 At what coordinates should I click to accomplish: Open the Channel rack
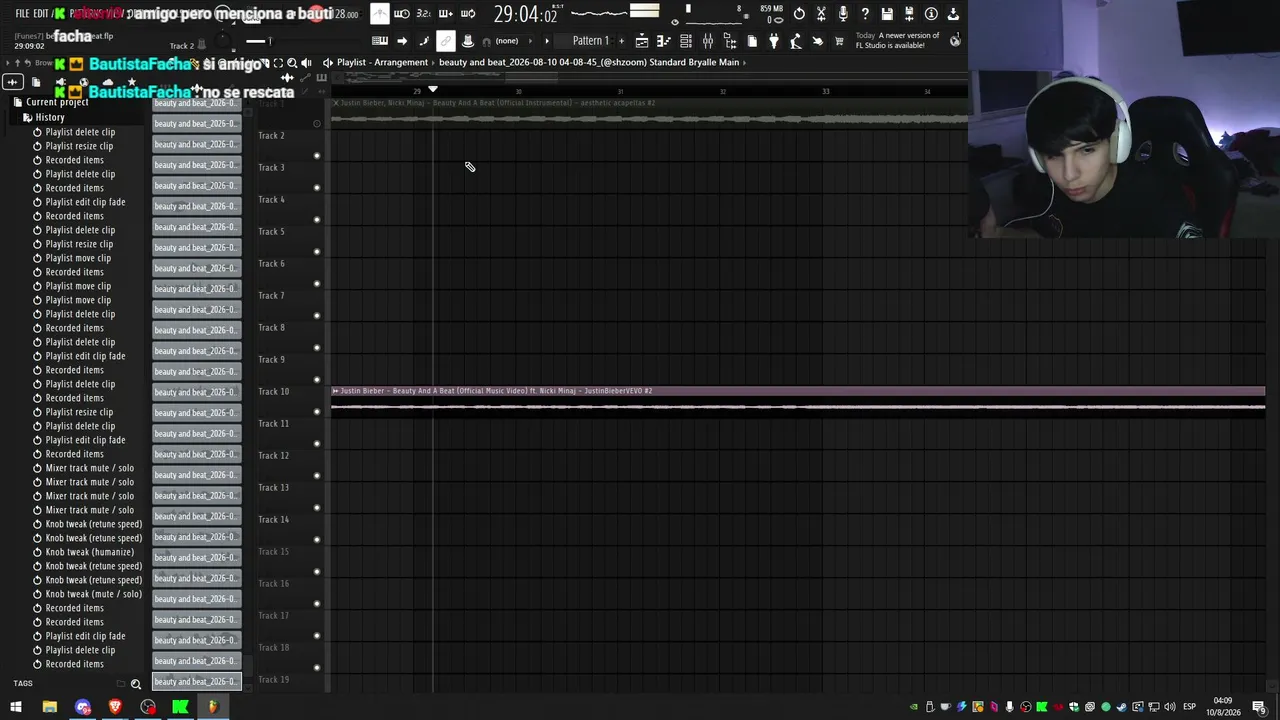pyautogui.click(x=686, y=41)
